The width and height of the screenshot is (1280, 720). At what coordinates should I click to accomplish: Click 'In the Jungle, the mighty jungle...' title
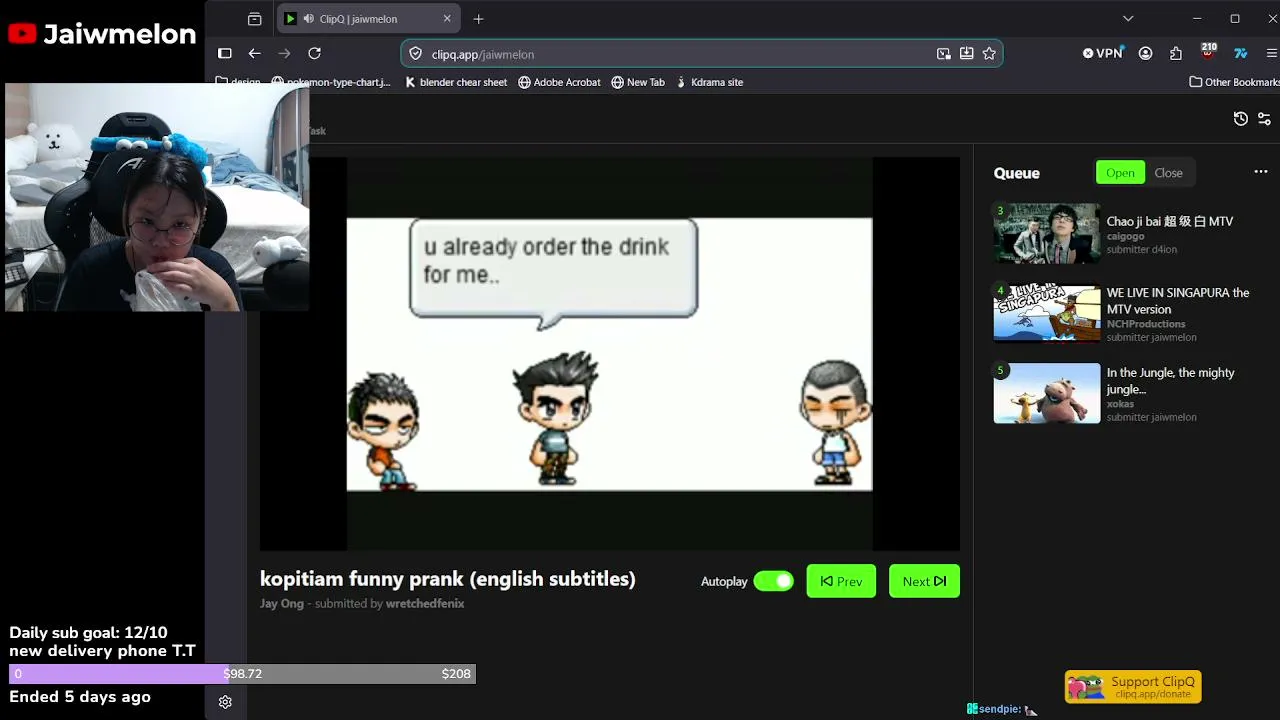coord(1170,381)
